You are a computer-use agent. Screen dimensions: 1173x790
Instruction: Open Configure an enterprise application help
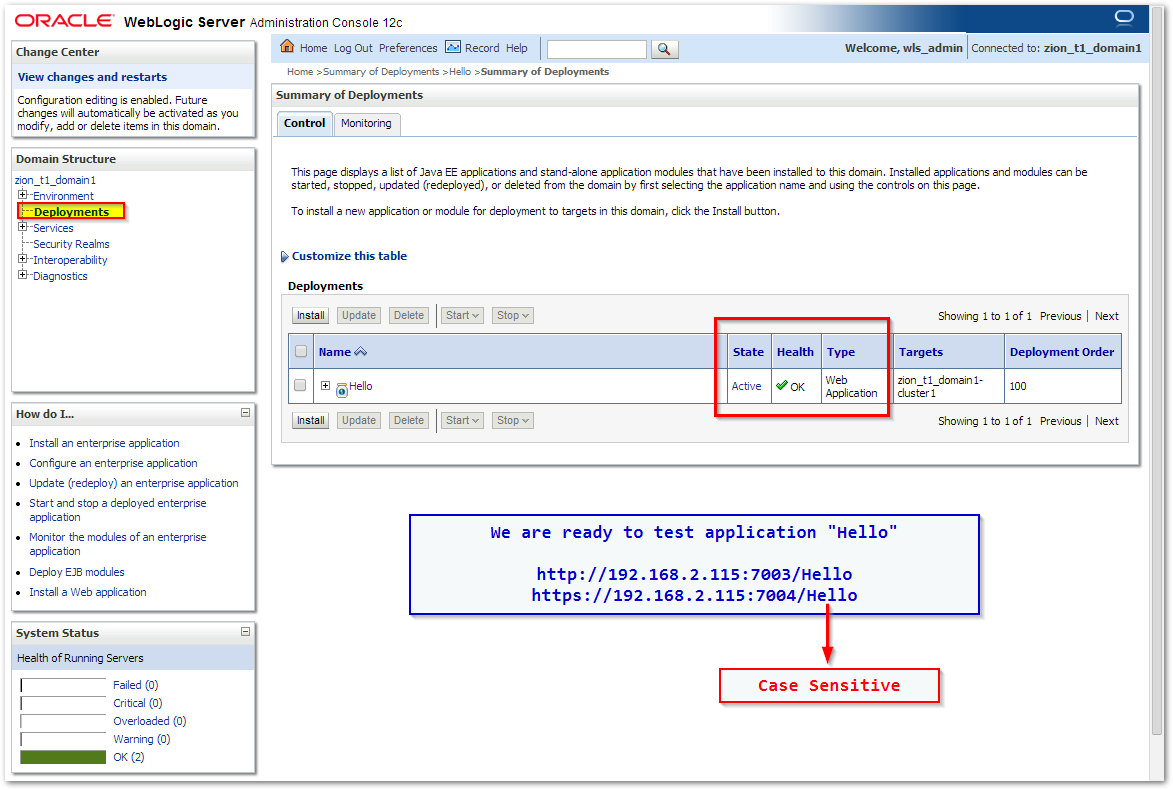point(113,463)
